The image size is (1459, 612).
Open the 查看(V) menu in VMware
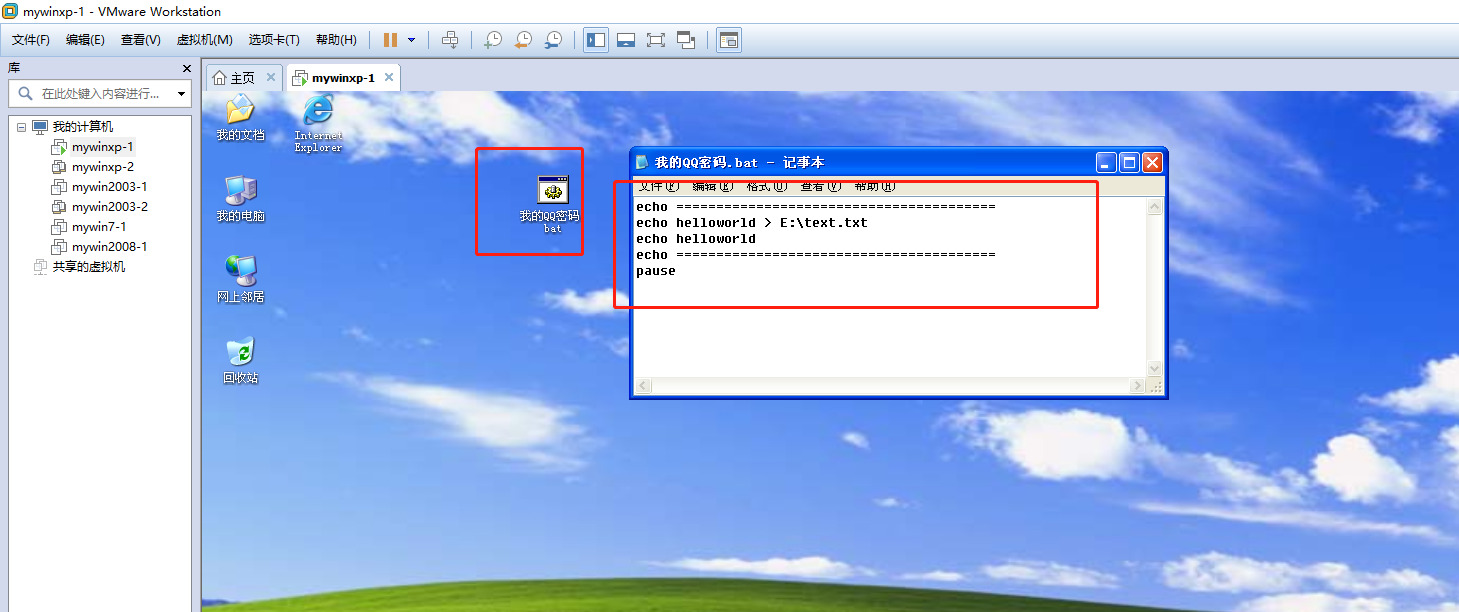coord(141,40)
